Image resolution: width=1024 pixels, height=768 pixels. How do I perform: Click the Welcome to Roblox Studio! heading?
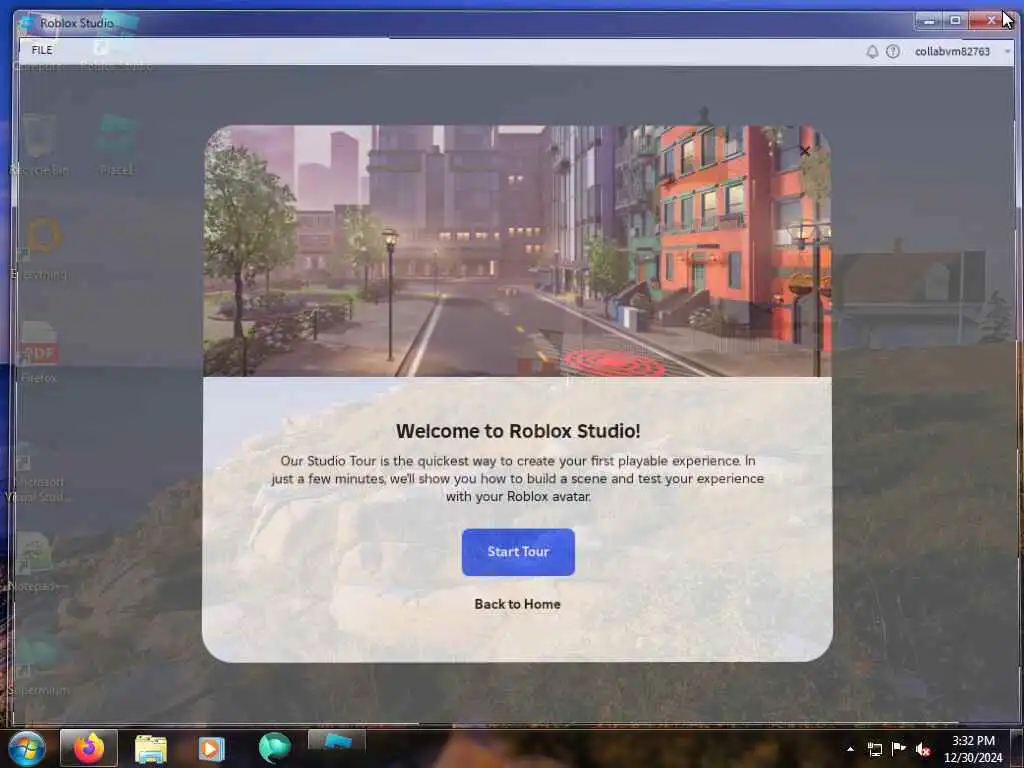tap(518, 431)
